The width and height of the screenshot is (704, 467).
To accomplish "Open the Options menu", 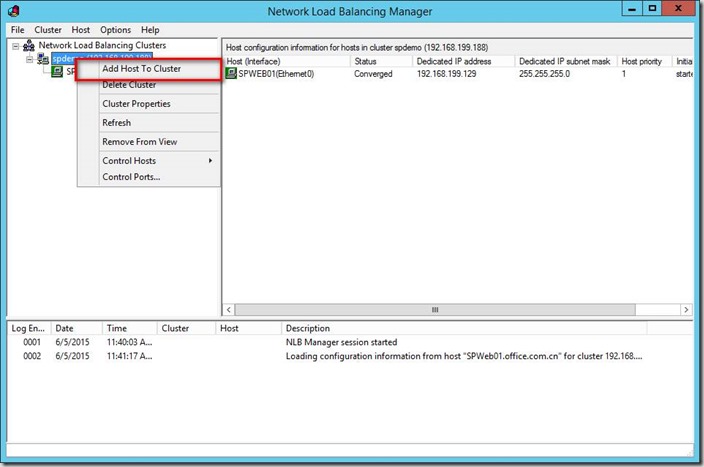I will click(x=115, y=30).
